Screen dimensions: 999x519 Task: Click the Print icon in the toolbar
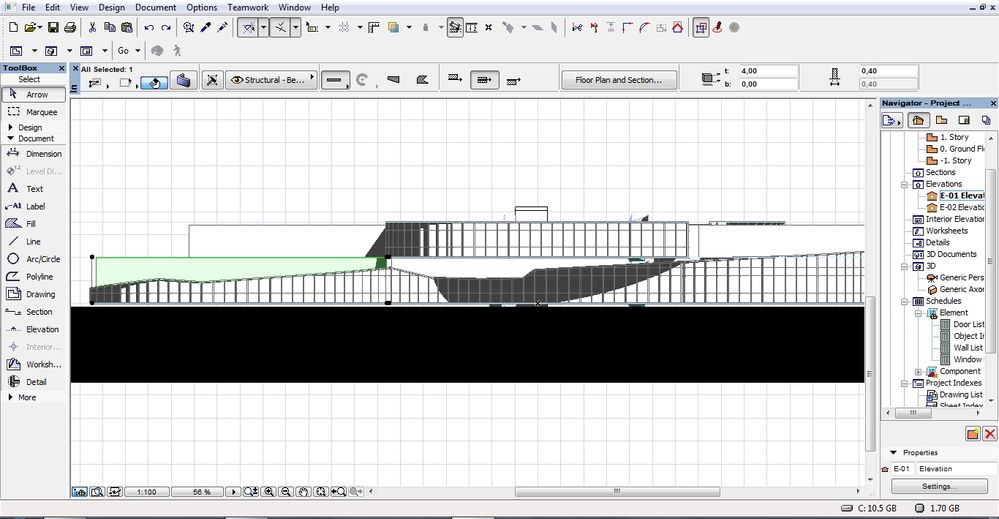70,28
